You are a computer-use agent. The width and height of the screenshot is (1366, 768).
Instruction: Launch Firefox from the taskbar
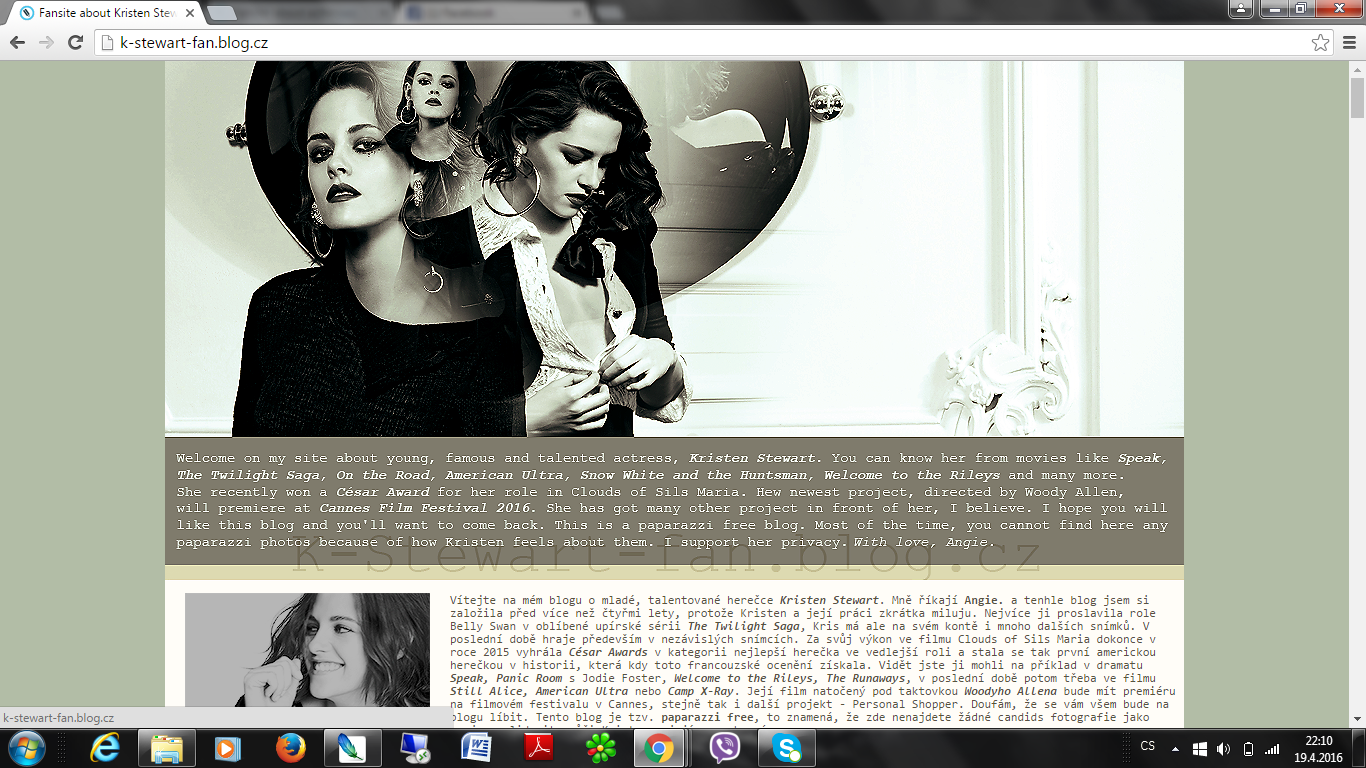(x=290, y=748)
